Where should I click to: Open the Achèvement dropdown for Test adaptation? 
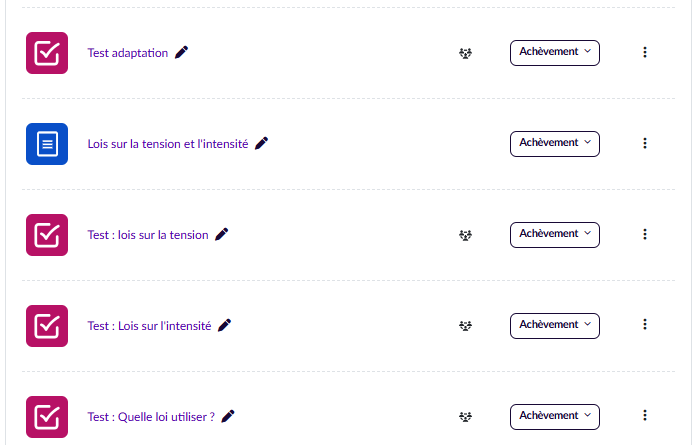(x=555, y=52)
